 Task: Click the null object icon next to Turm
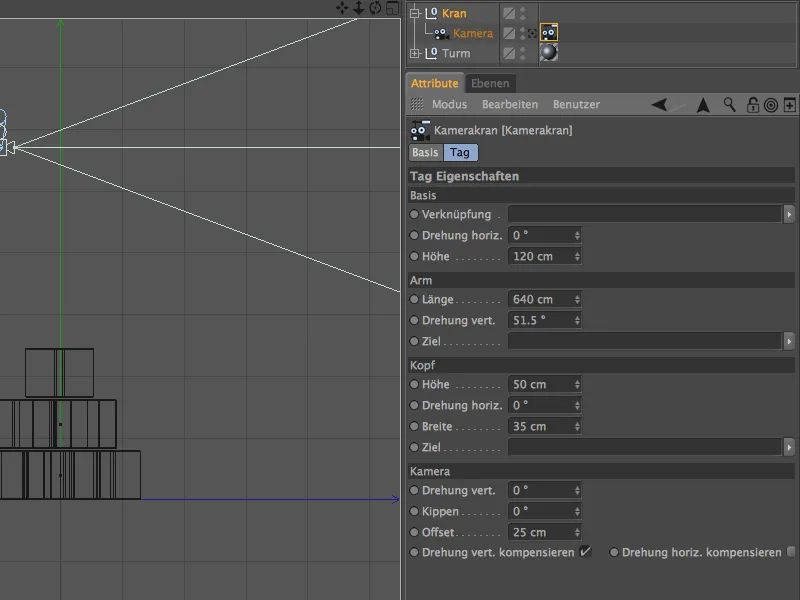pyautogui.click(x=432, y=53)
